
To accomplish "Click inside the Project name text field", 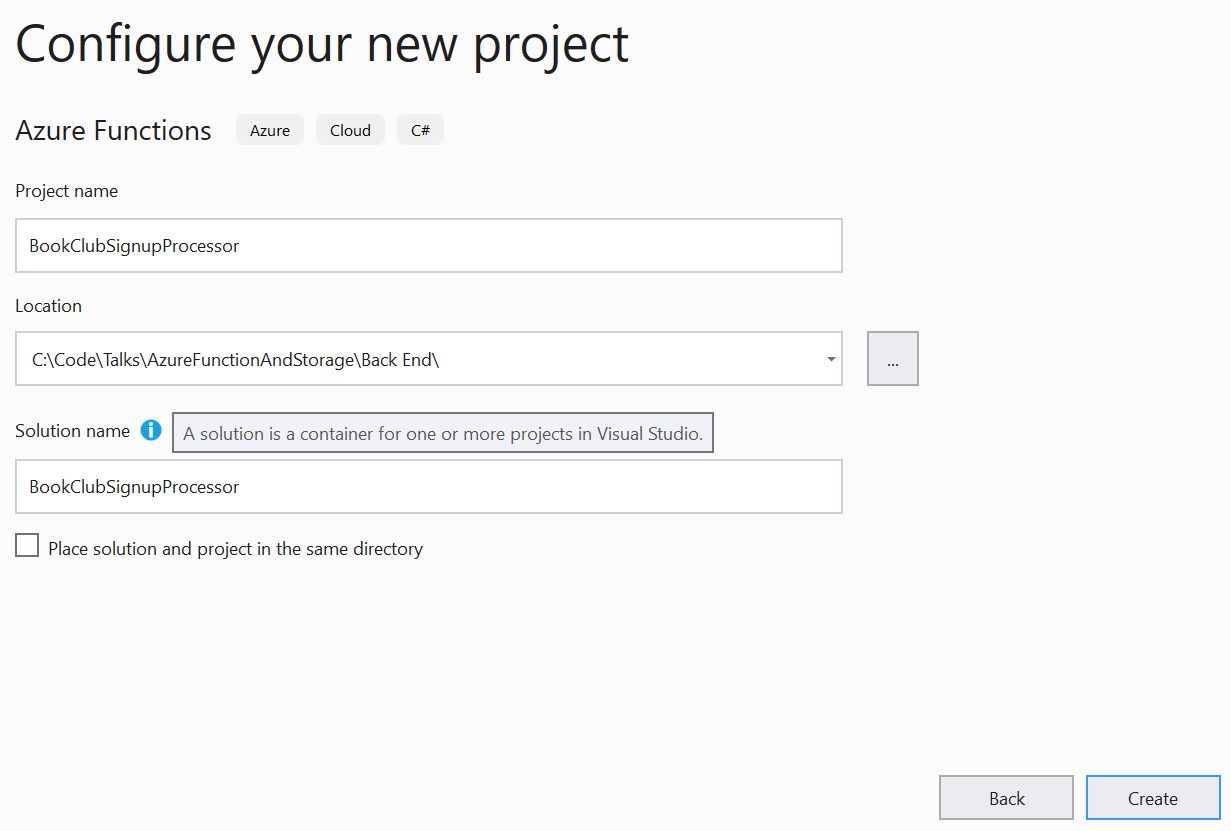I will point(428,245).
